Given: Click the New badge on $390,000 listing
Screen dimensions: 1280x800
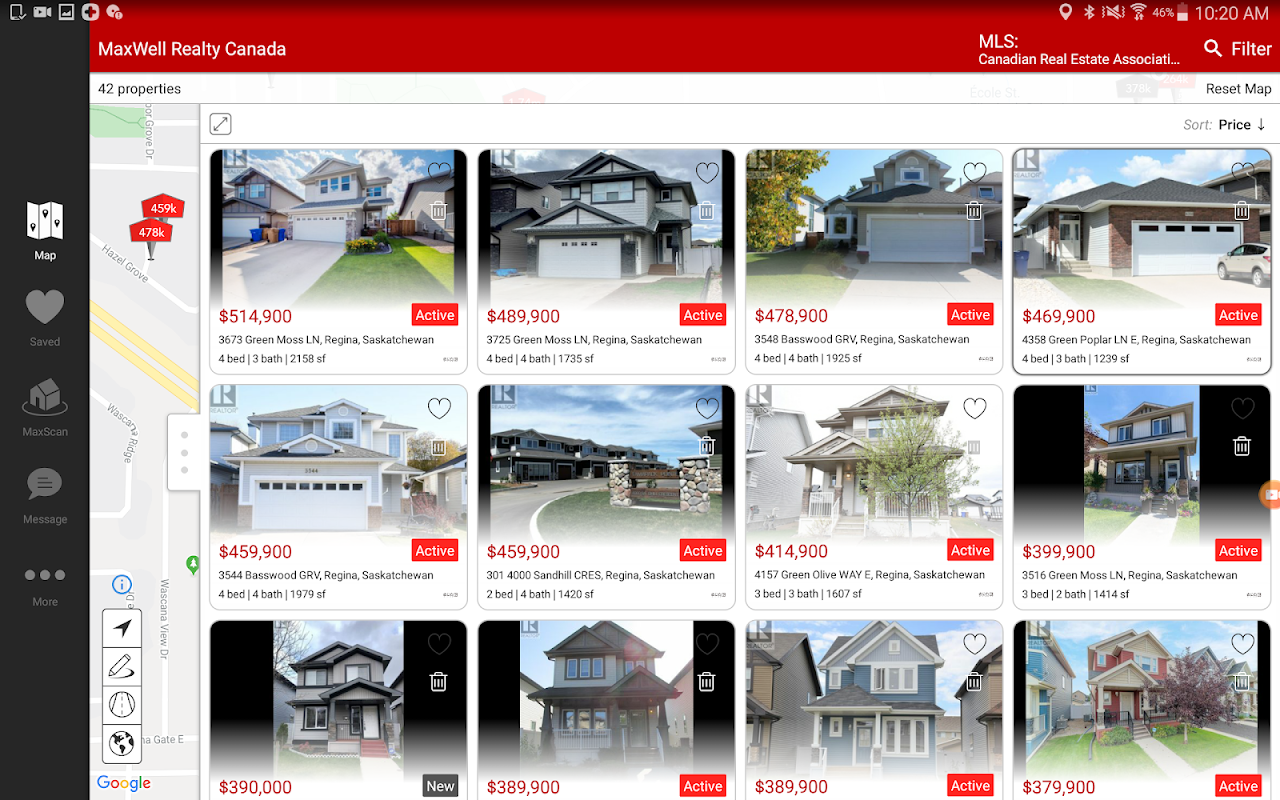Looking at the screenshot, I should [x=440, y=786].
